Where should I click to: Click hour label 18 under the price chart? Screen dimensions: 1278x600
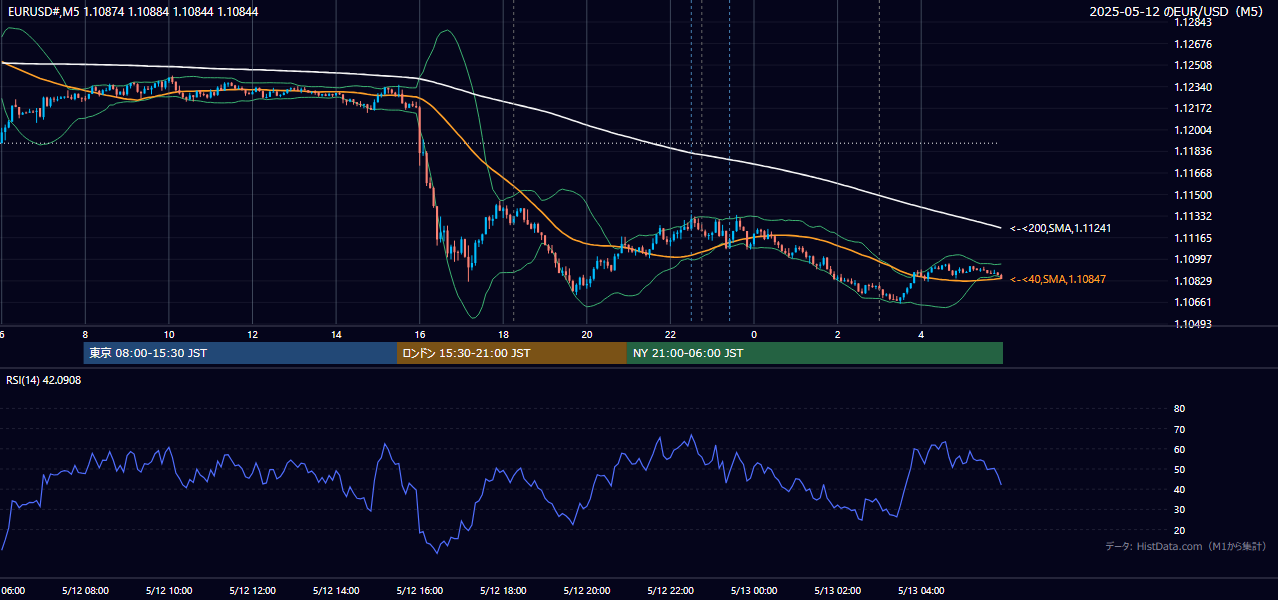pos(503,335)
